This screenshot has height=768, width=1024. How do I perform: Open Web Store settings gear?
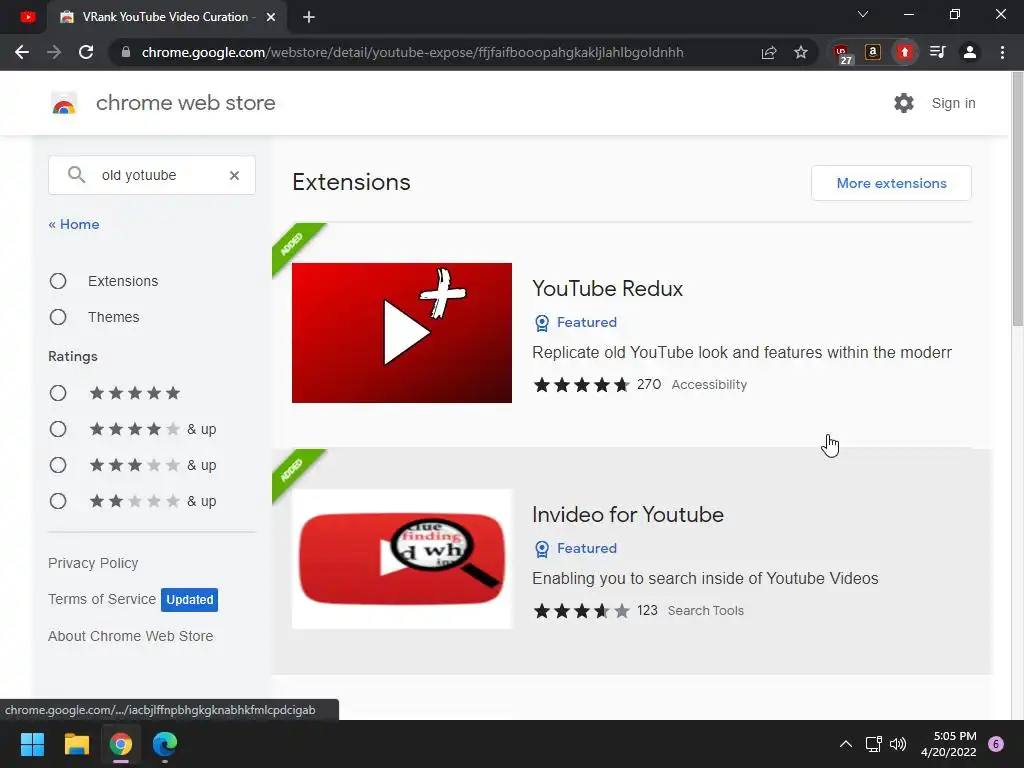(904, 103)
